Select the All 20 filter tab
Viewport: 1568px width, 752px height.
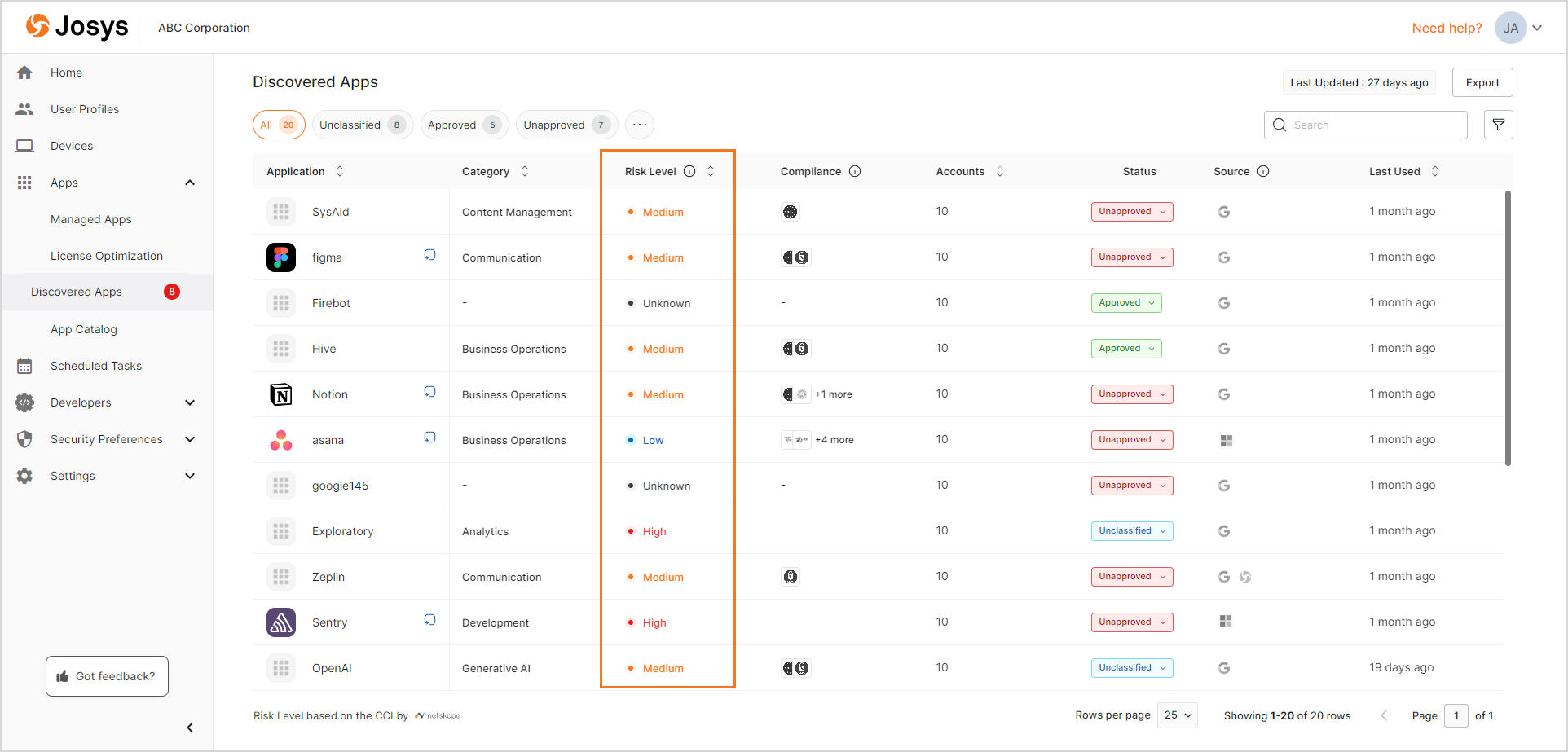[279, 125]
